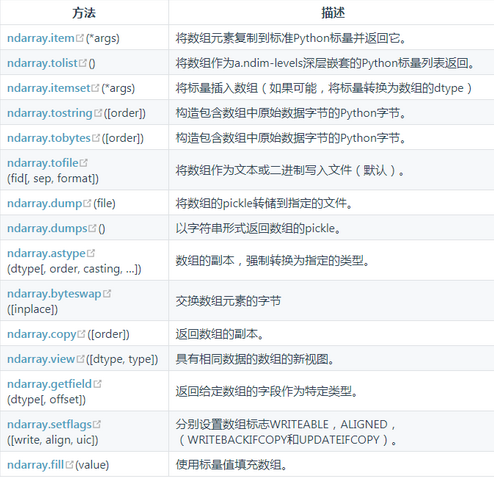The height and width of the screenshot is (477, 494).
Task: Open the ndarray.copy method link
Action: [x=42, y=334]
